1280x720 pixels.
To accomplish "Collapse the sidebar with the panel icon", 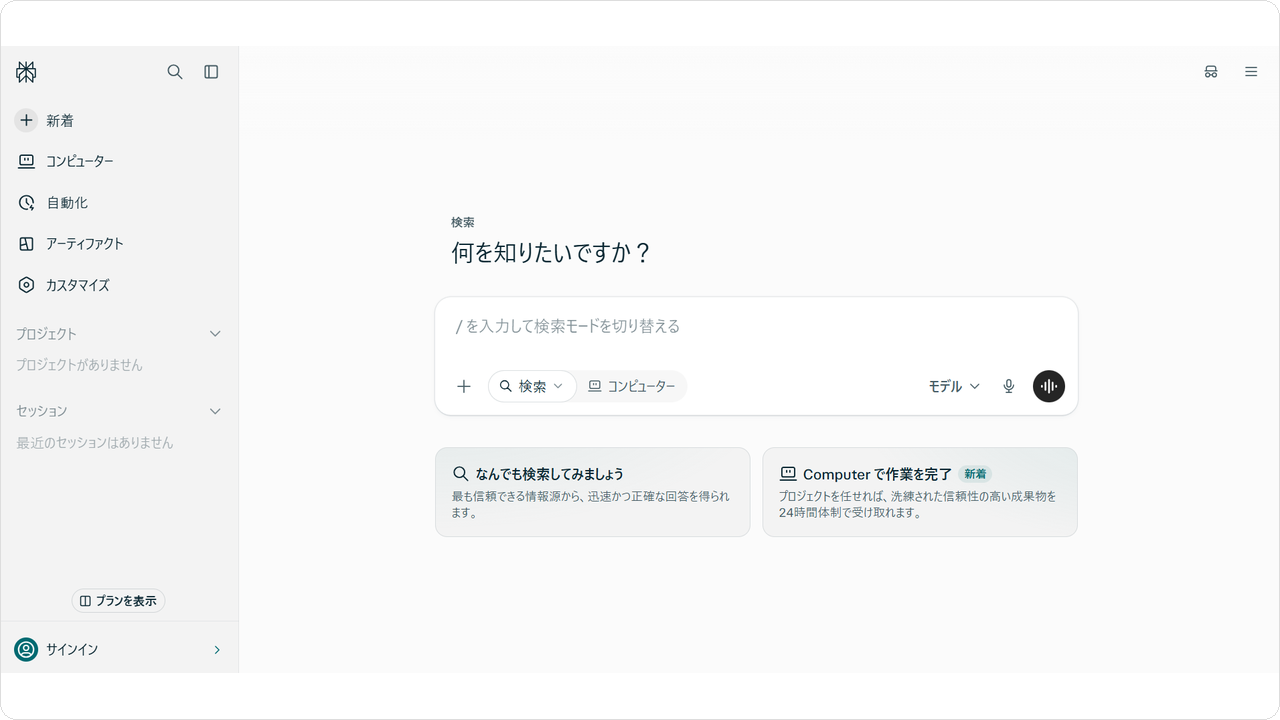I will click(x=211, y=72).
